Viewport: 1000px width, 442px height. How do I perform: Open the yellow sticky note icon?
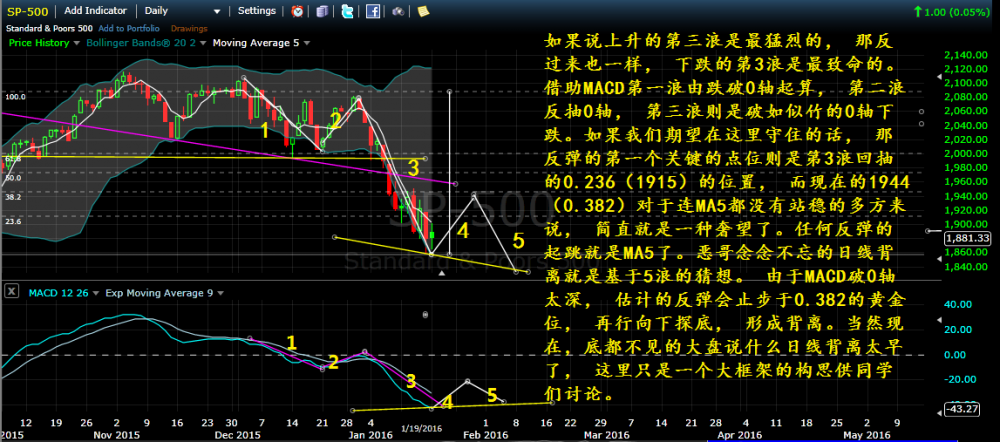pos(423,11)
